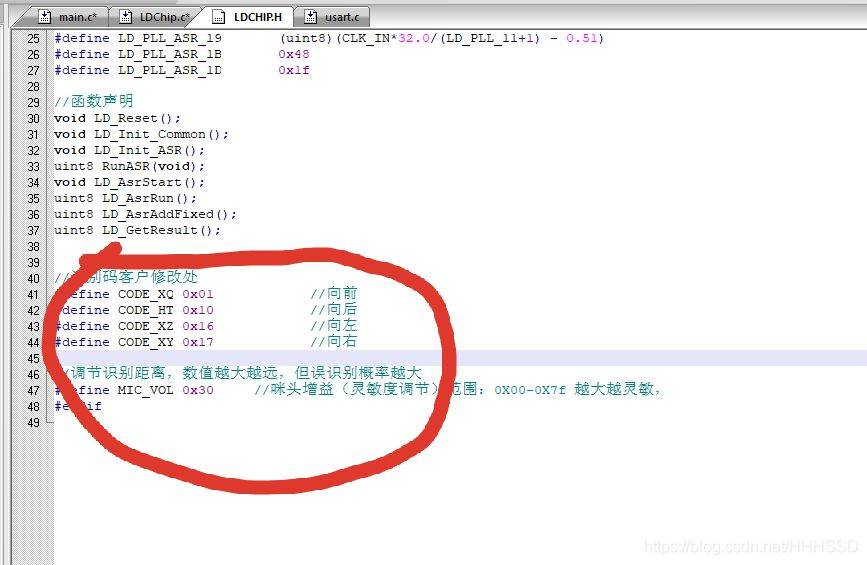Switch to the LDChip.c* tab
867x565 pixels.
pos(160,17)
